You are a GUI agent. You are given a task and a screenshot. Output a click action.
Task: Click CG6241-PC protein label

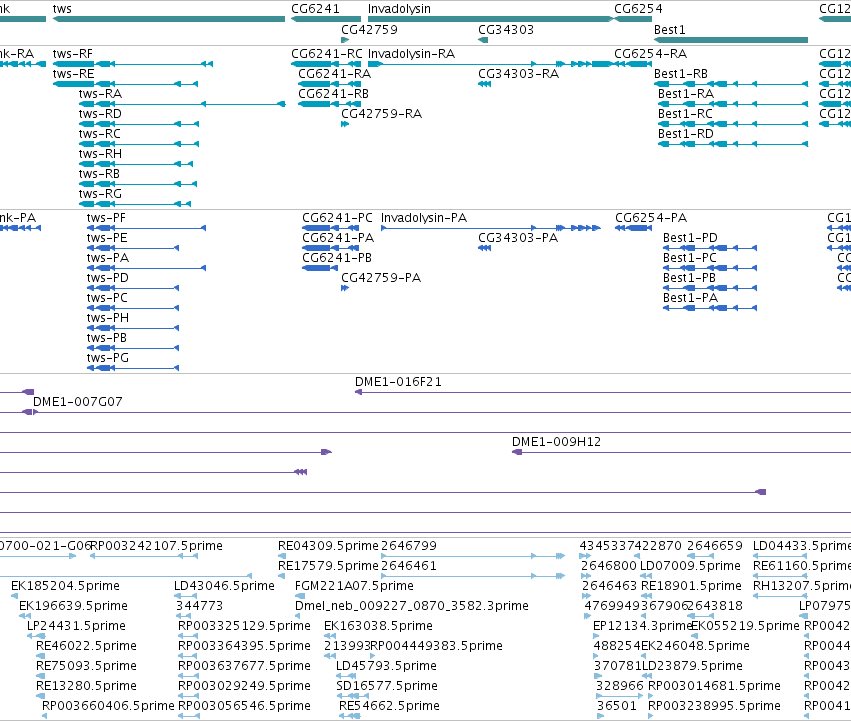[x=338, y=218]
